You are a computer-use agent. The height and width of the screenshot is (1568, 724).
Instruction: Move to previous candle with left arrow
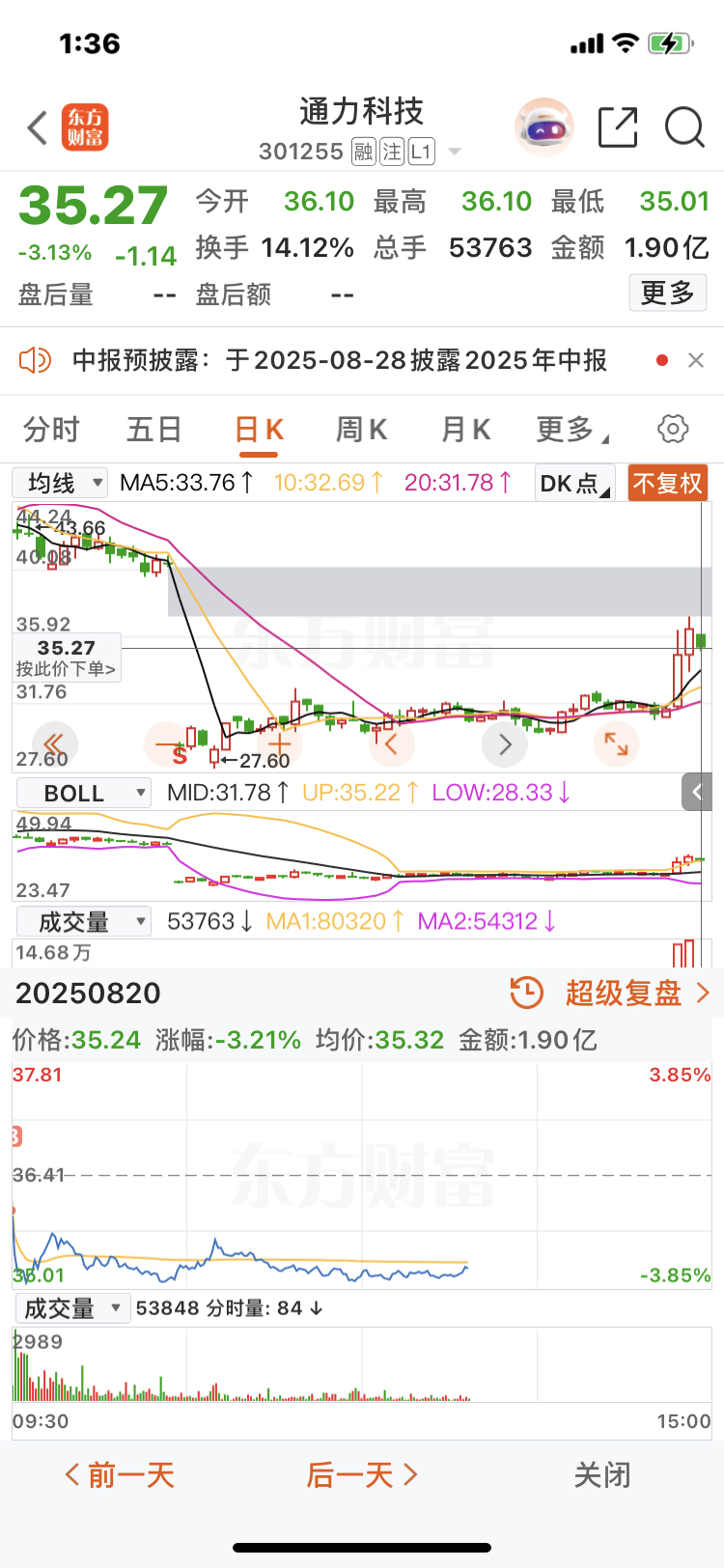pyautogui.click(x=392, y=744)
